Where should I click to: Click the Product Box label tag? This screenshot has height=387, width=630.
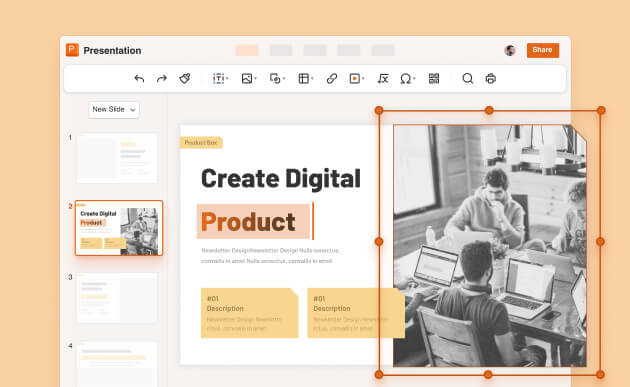201,143
